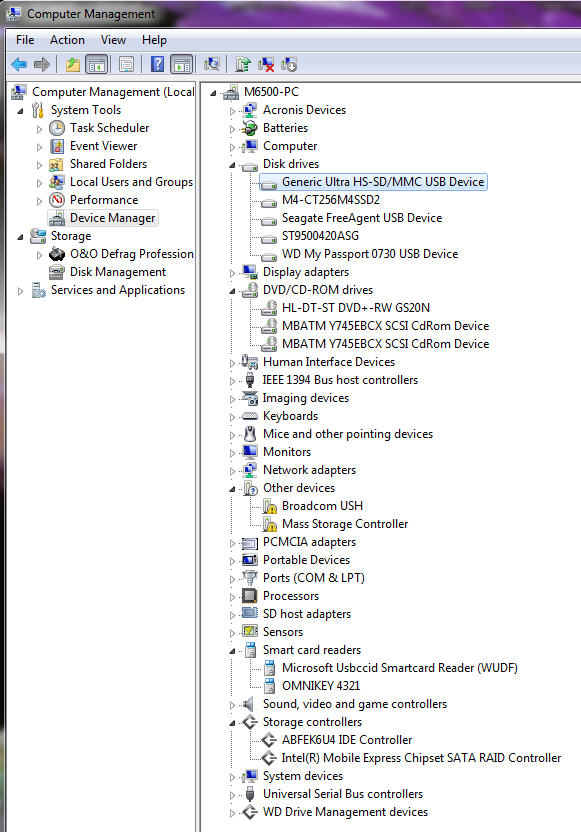Click the Properties sheet toolbar icon
Screen dimensions: 581x832
pos(126,65)
